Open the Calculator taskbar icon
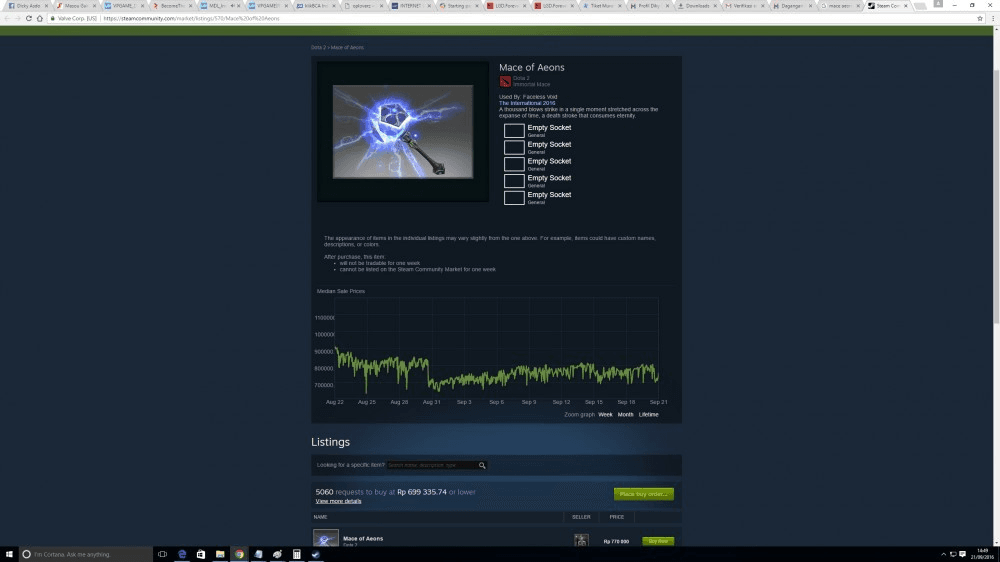 tap(297, 554)
